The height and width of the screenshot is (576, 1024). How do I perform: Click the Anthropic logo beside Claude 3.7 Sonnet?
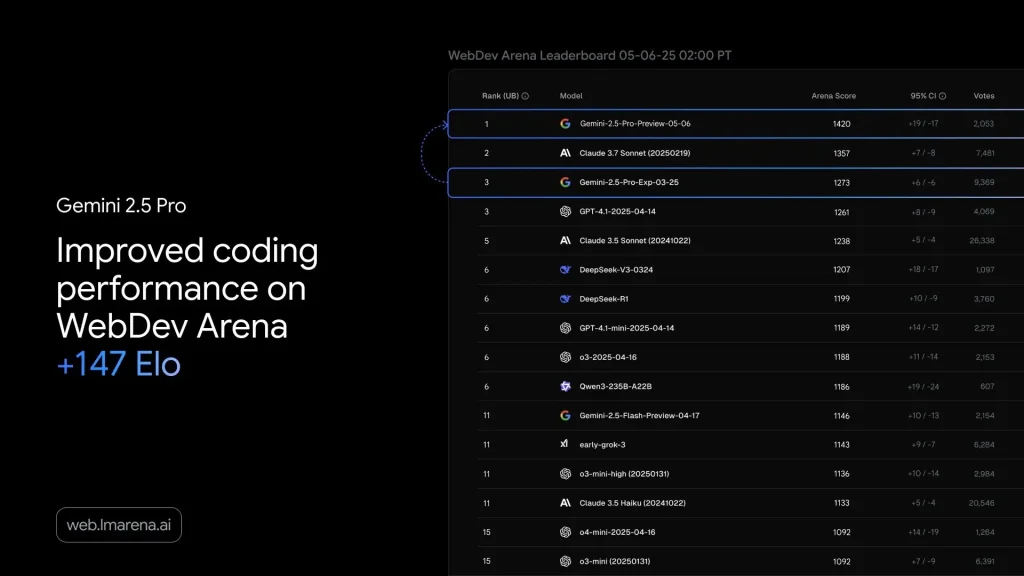coord(563,153)
